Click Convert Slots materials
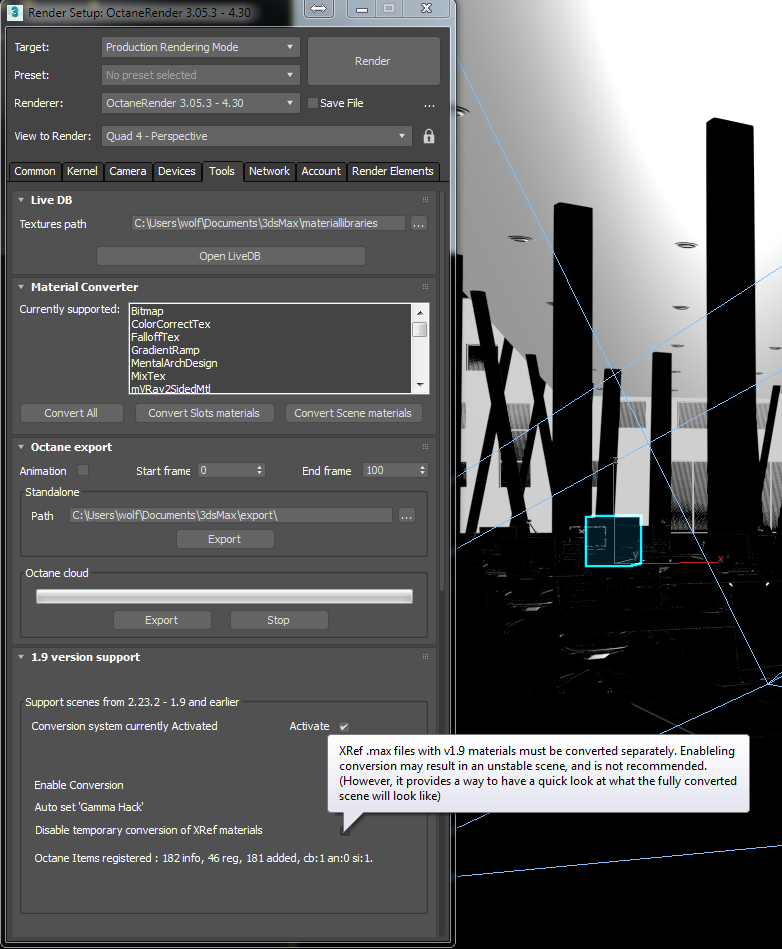 (x=204, y=413)
